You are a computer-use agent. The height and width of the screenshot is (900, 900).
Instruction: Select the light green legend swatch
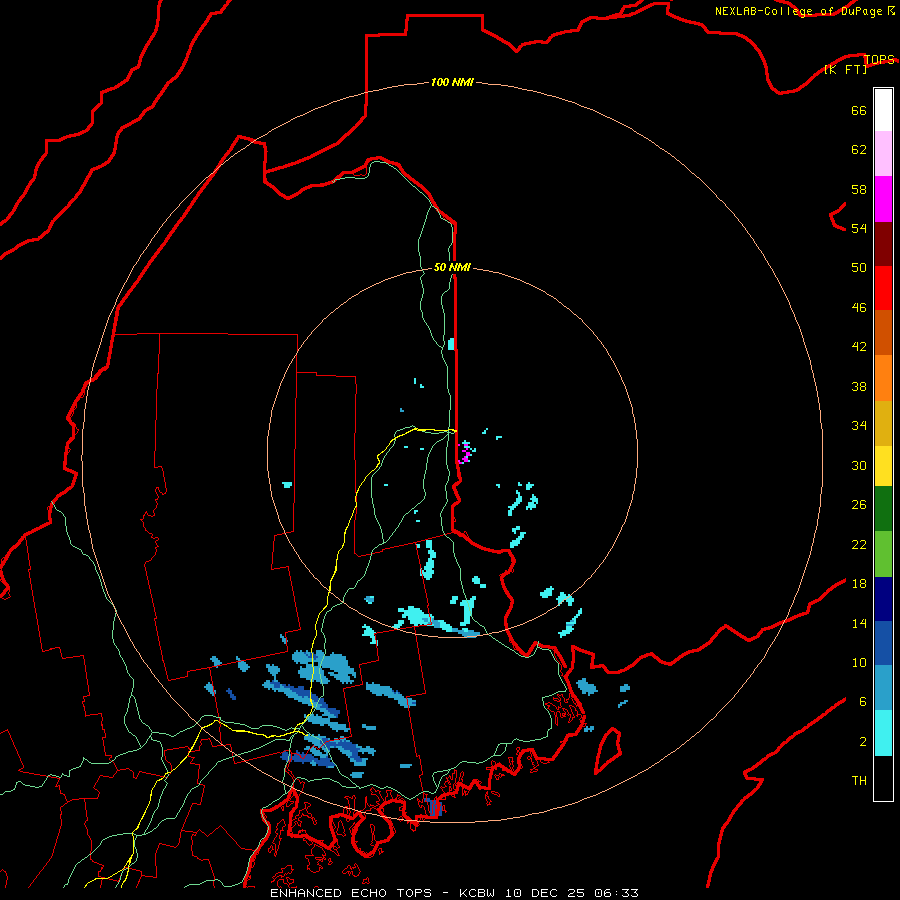[883, 554]
